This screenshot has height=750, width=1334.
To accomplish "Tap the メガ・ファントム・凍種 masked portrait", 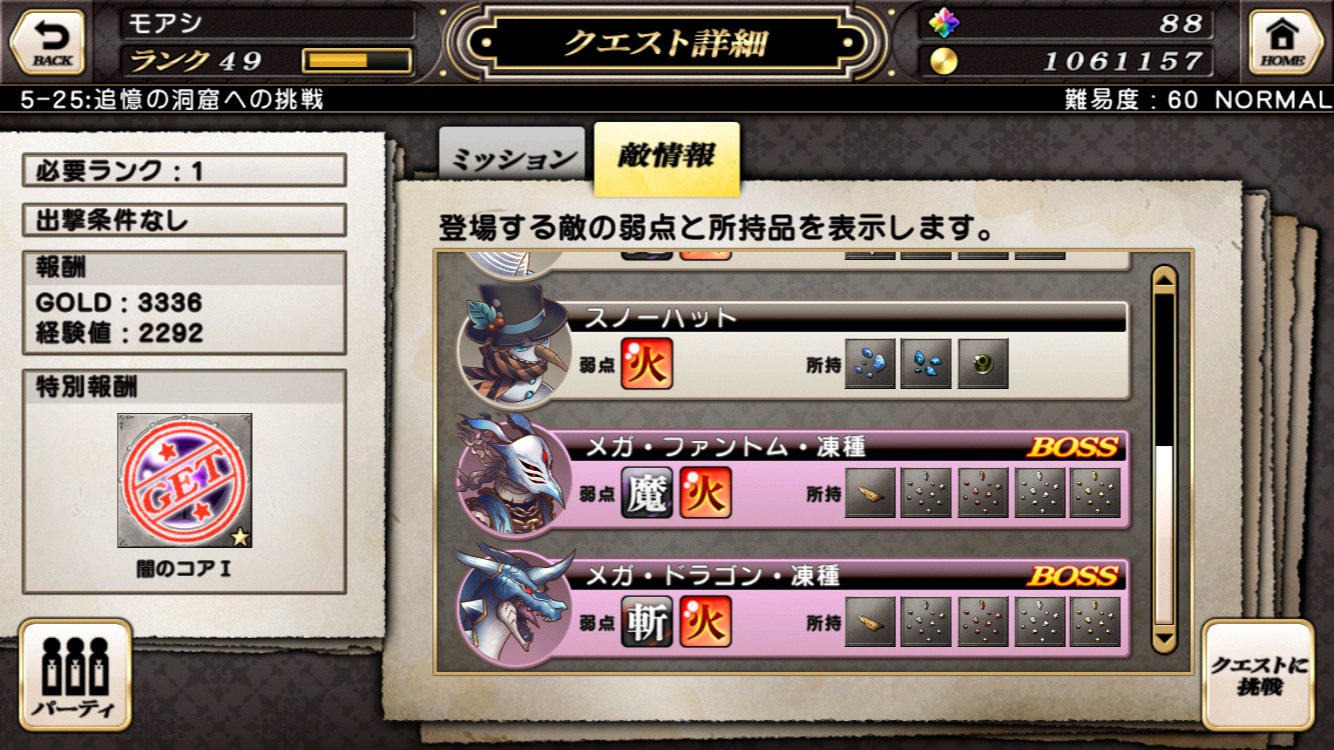I will 511,476.
